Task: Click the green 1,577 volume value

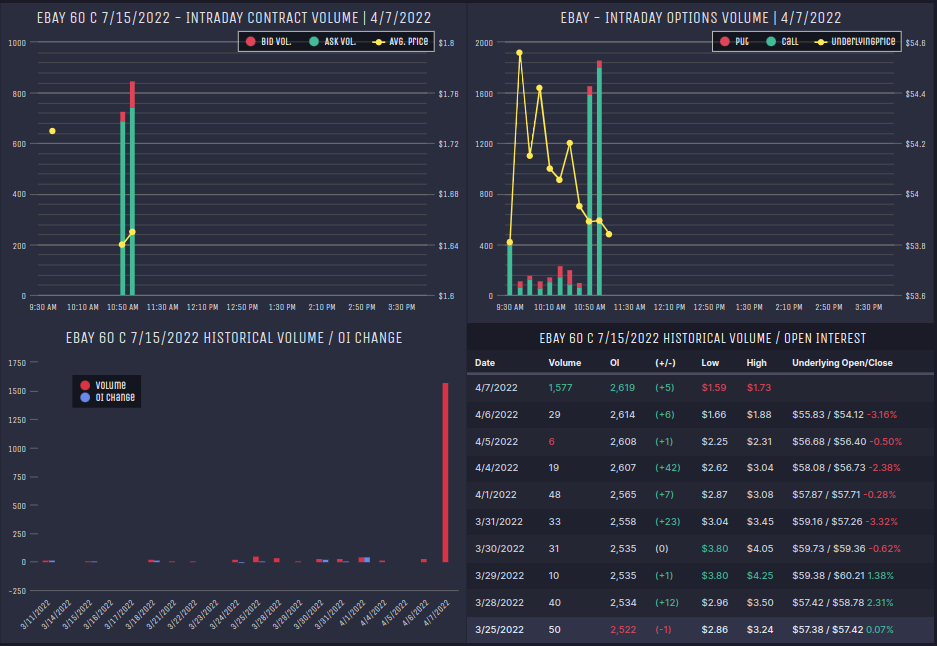Action: (560, 387)
